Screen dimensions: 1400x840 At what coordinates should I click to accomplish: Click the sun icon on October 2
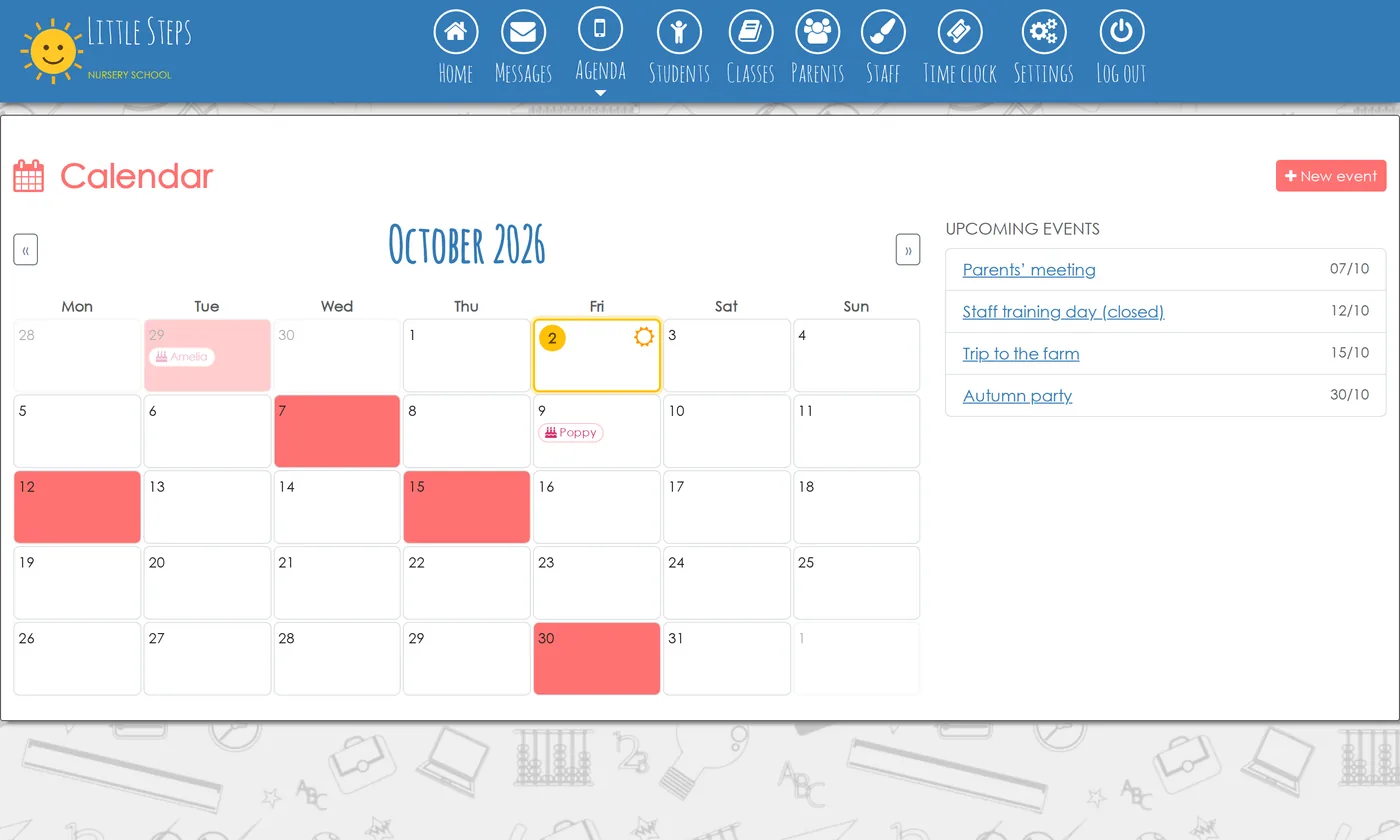644,337
